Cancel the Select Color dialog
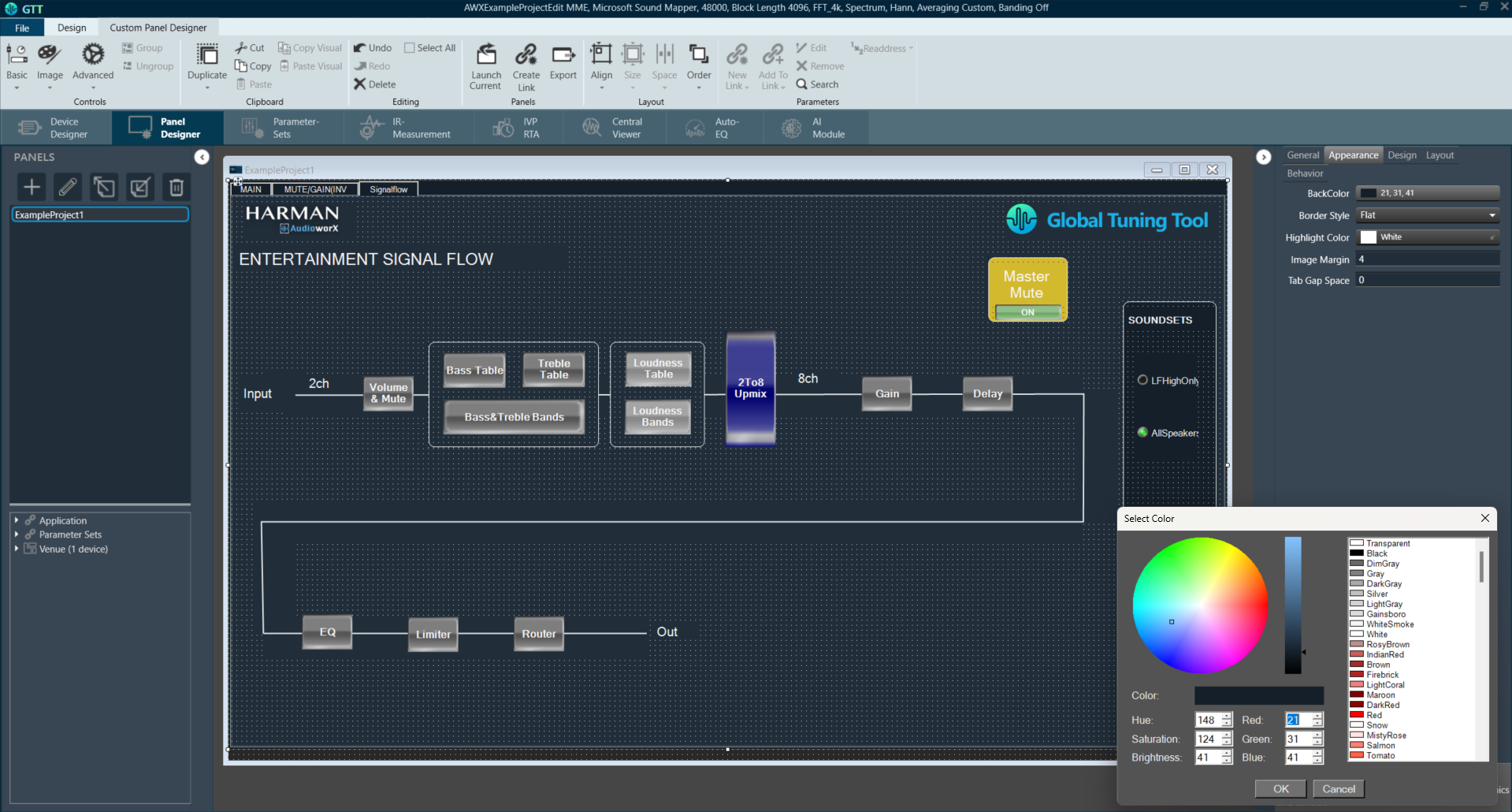This screenshot has height=812, width=1512. [1339, 788]
